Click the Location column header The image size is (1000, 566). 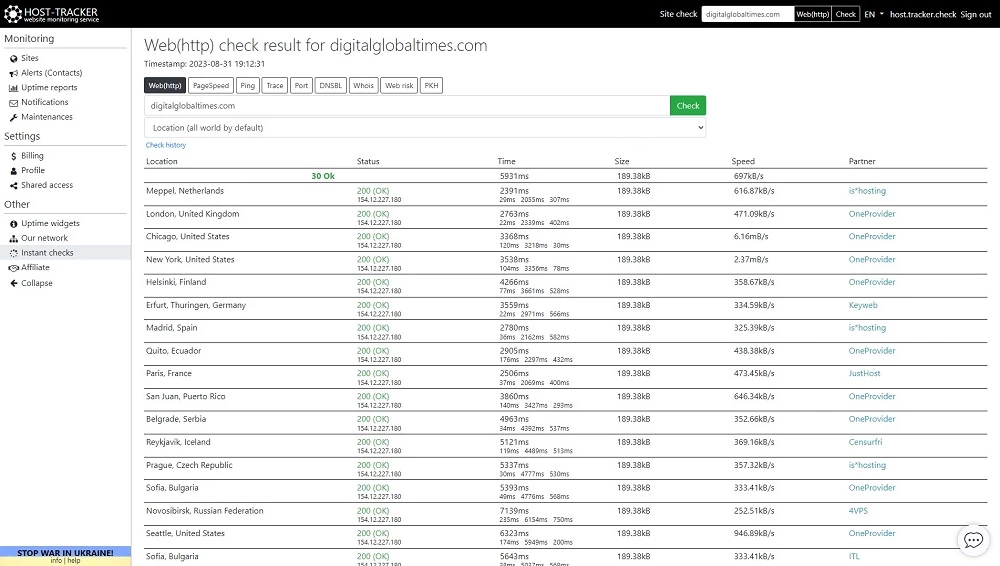[161, 161]
